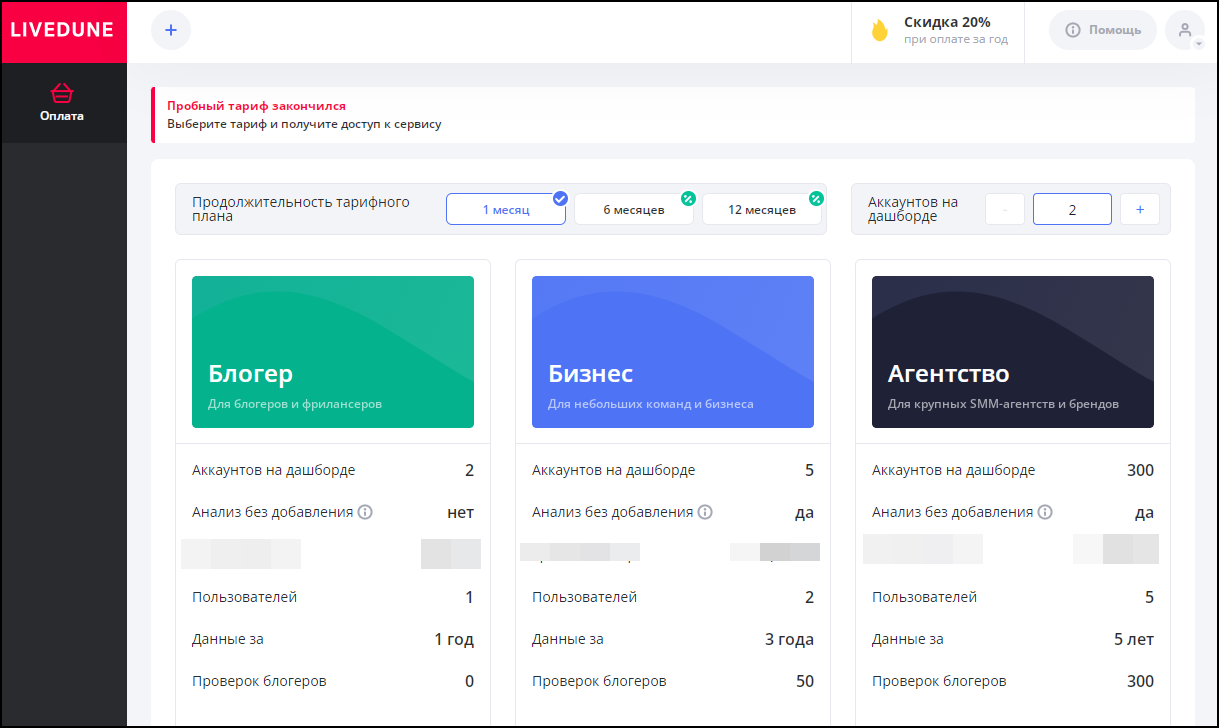The height and width of the screenshot is (728, 1219).
Task: Click Агентство Пользователей value 5
Action: point(1149,597)
